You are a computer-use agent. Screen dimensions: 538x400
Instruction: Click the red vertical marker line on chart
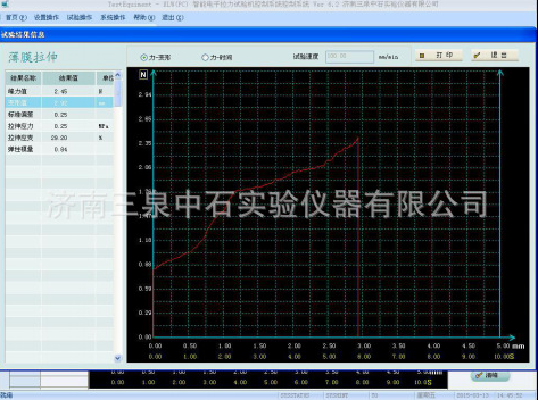(x=358, y=237)
